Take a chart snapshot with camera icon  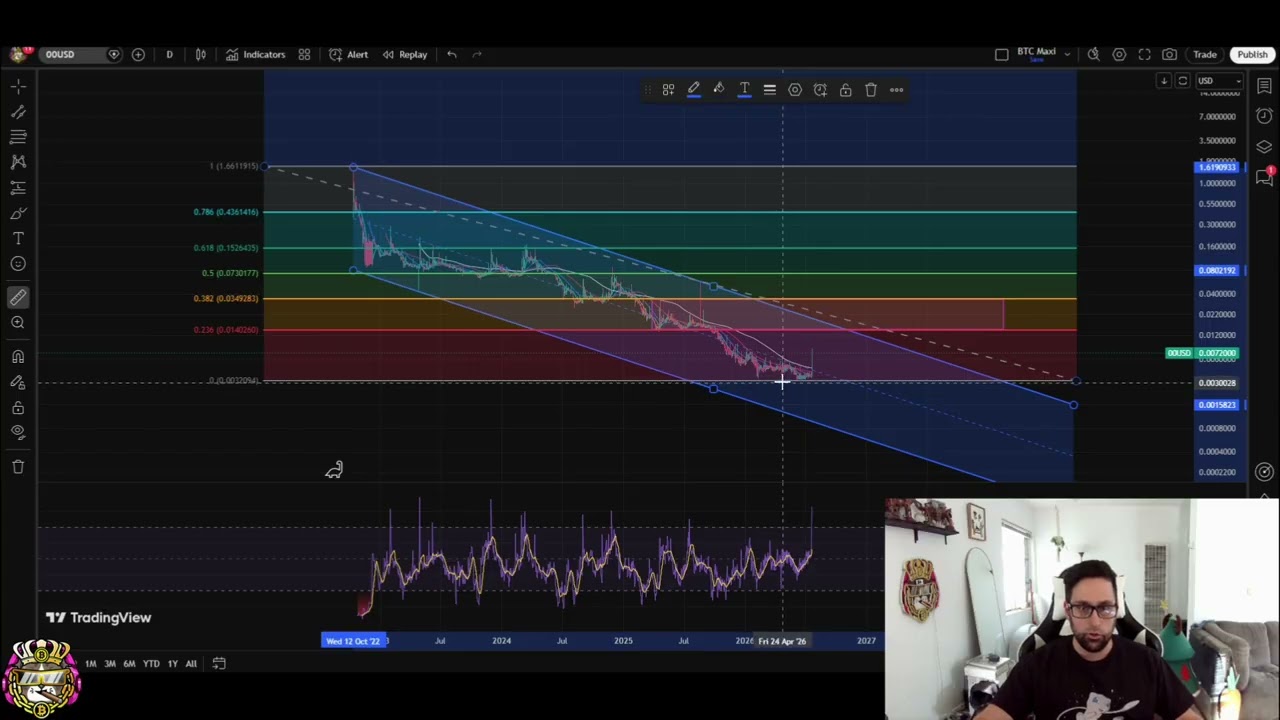click(x=1169, y=54)
